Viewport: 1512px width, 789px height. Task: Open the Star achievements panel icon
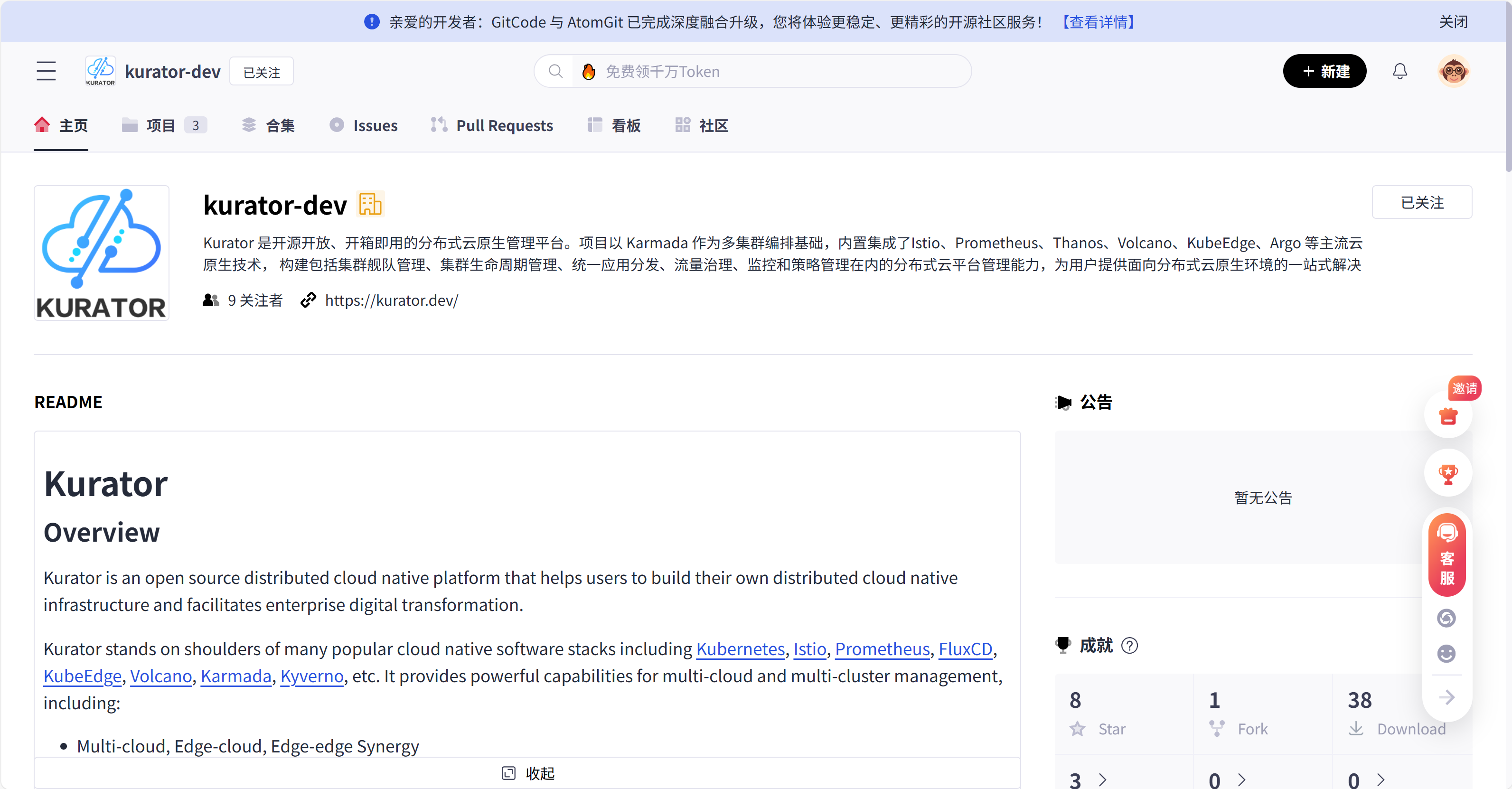1078,728
